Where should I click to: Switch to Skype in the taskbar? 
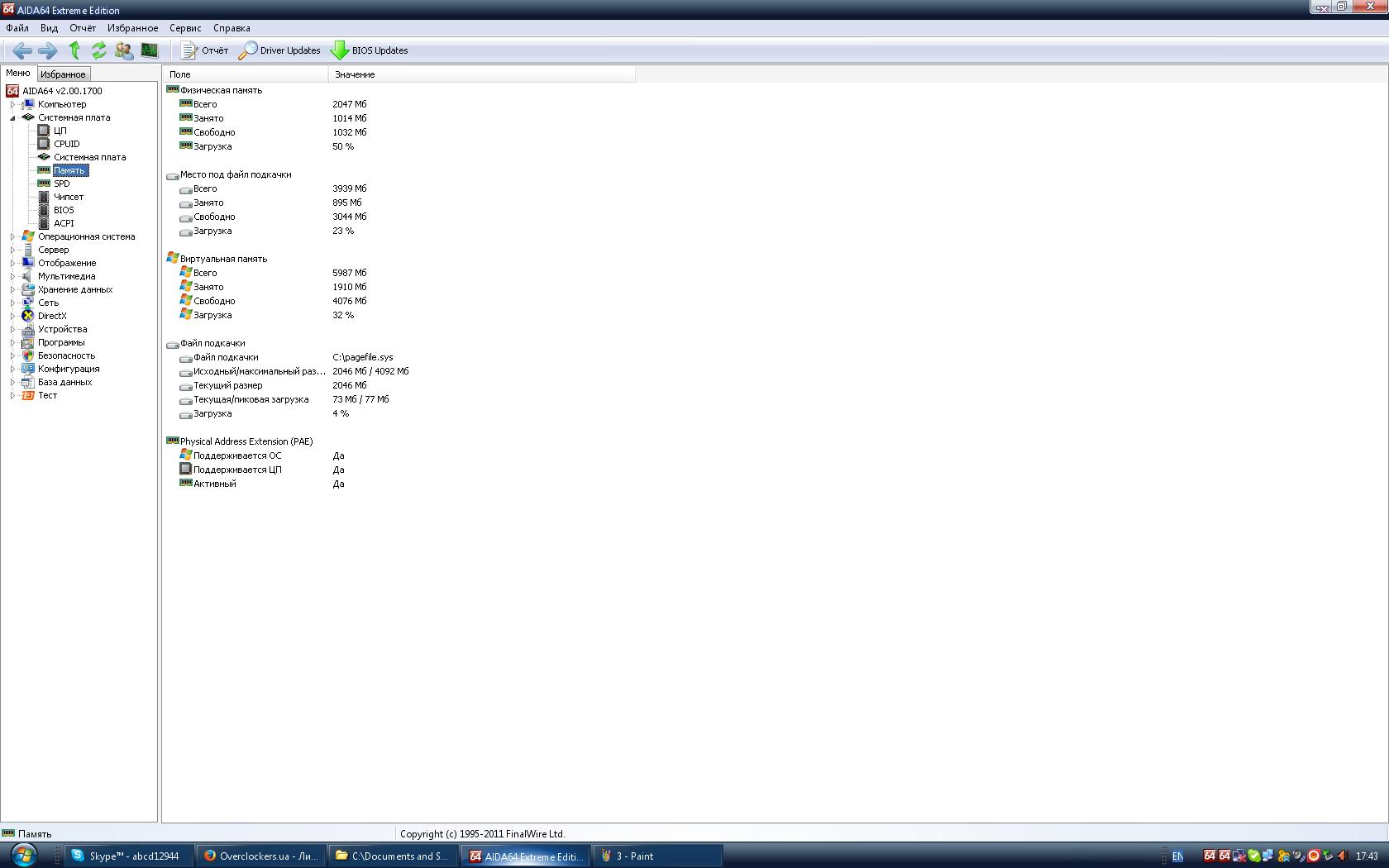pyautogui.click(x=129, y=856)
